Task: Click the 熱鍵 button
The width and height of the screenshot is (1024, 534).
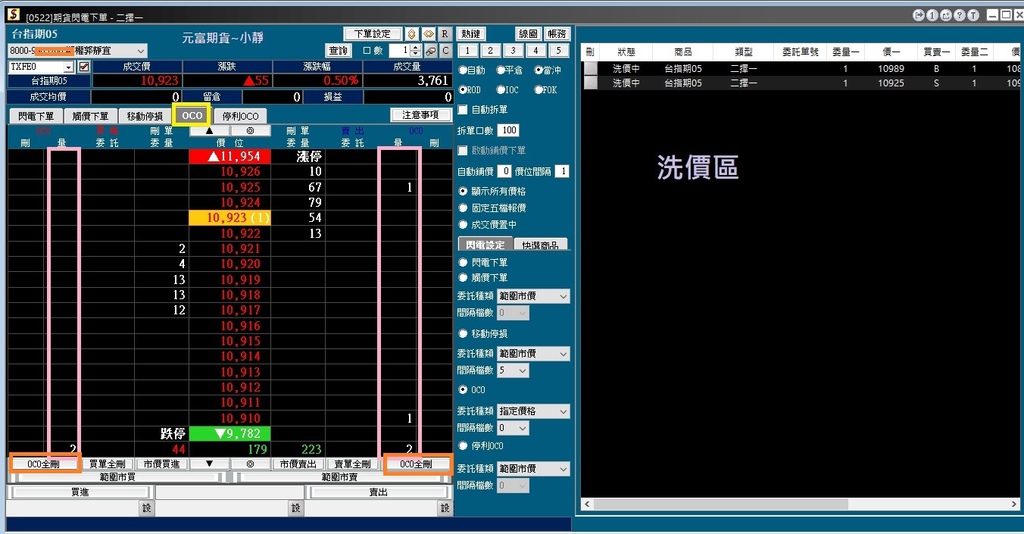Action: pyautogui.click(x=471, y=34)
